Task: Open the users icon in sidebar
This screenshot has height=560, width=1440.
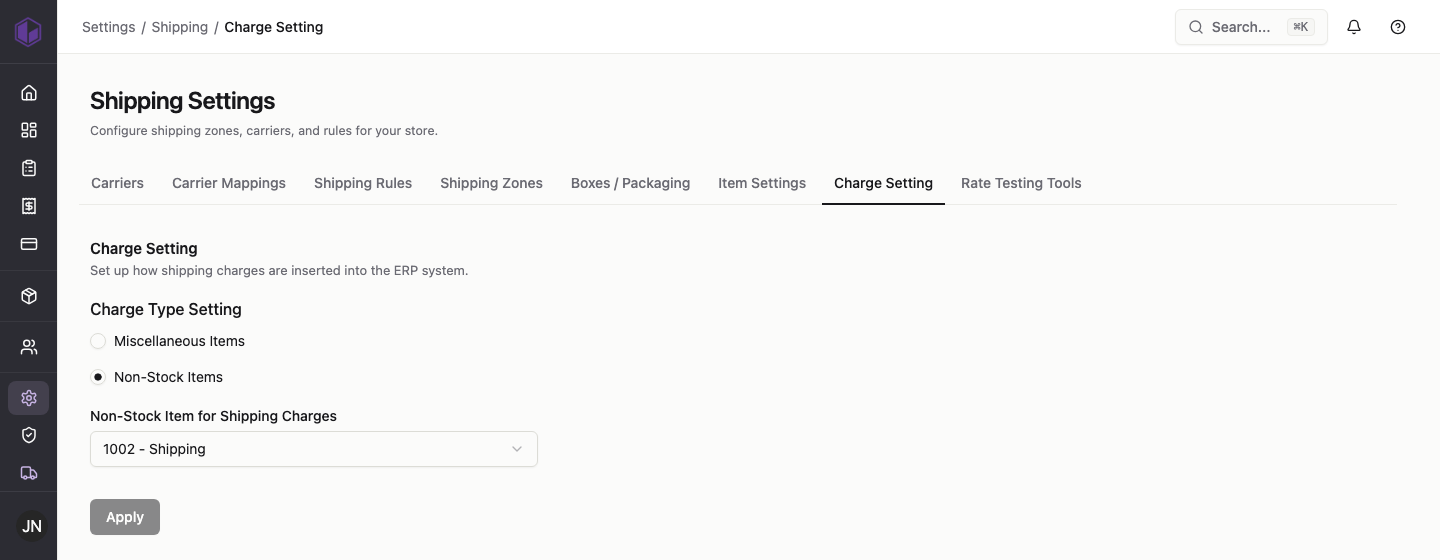Action: click(29, 347)
